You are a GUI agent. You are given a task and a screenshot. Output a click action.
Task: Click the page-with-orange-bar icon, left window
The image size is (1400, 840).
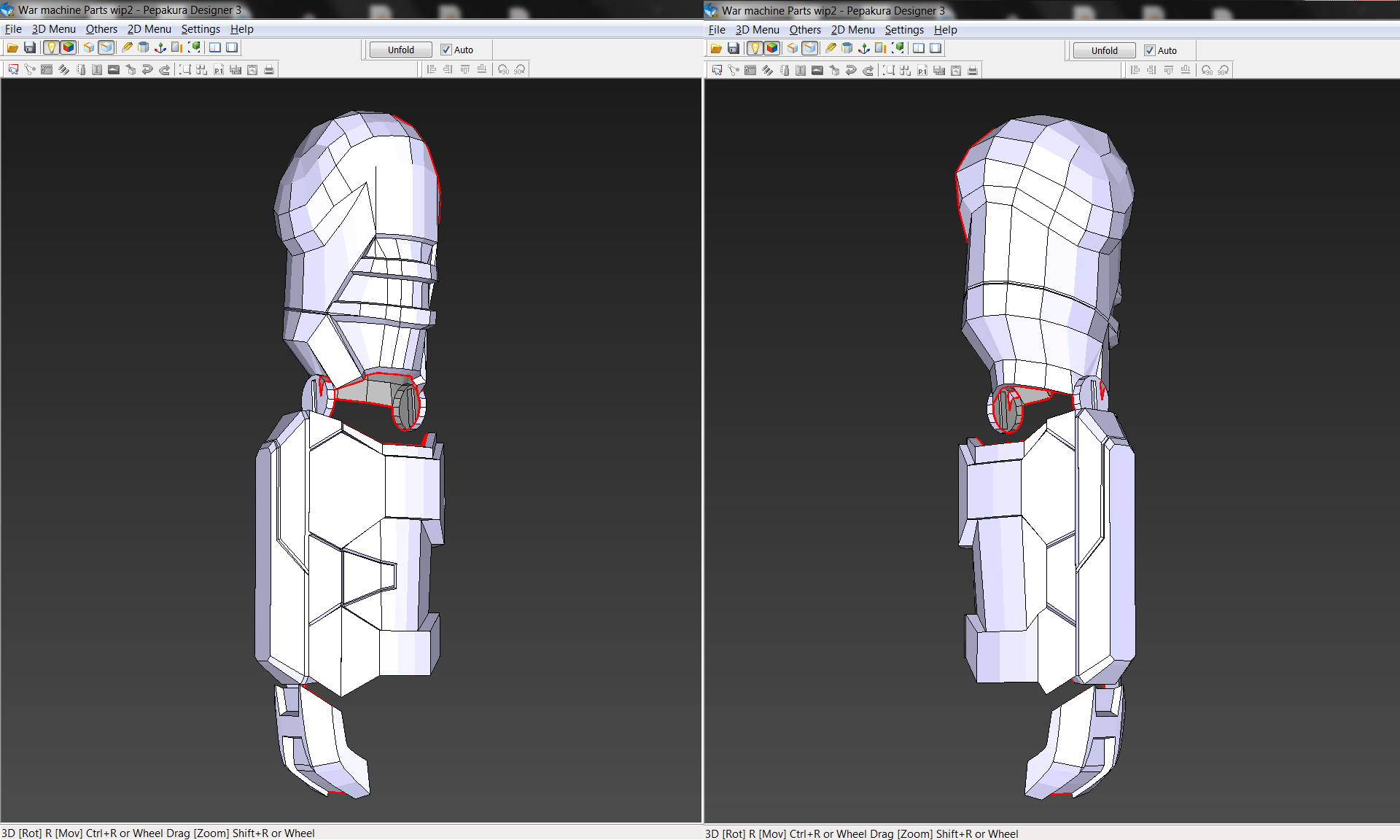pyautogui.click(x=177, y=47)
